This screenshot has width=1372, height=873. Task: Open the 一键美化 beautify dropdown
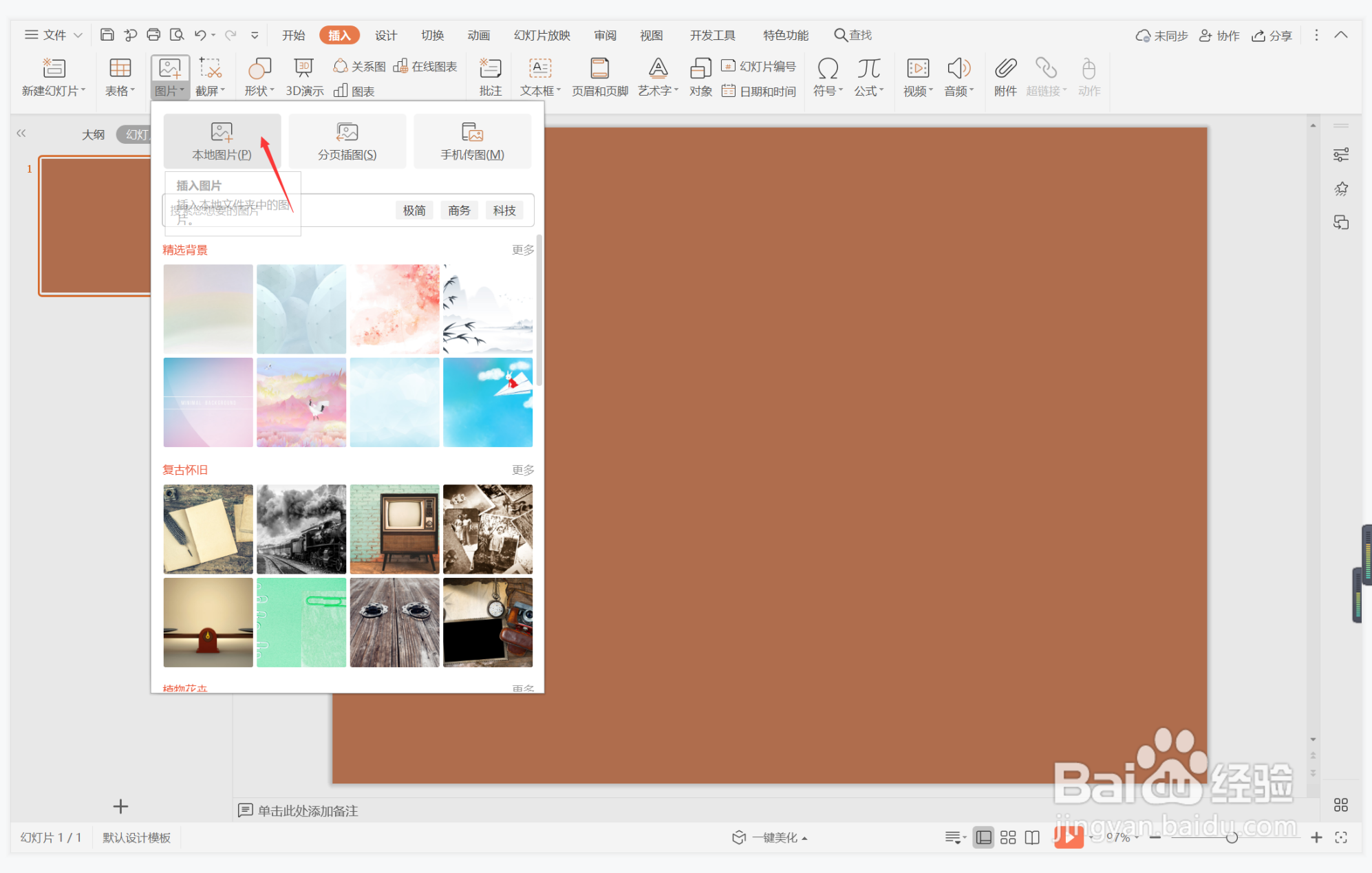click(770, 837)
